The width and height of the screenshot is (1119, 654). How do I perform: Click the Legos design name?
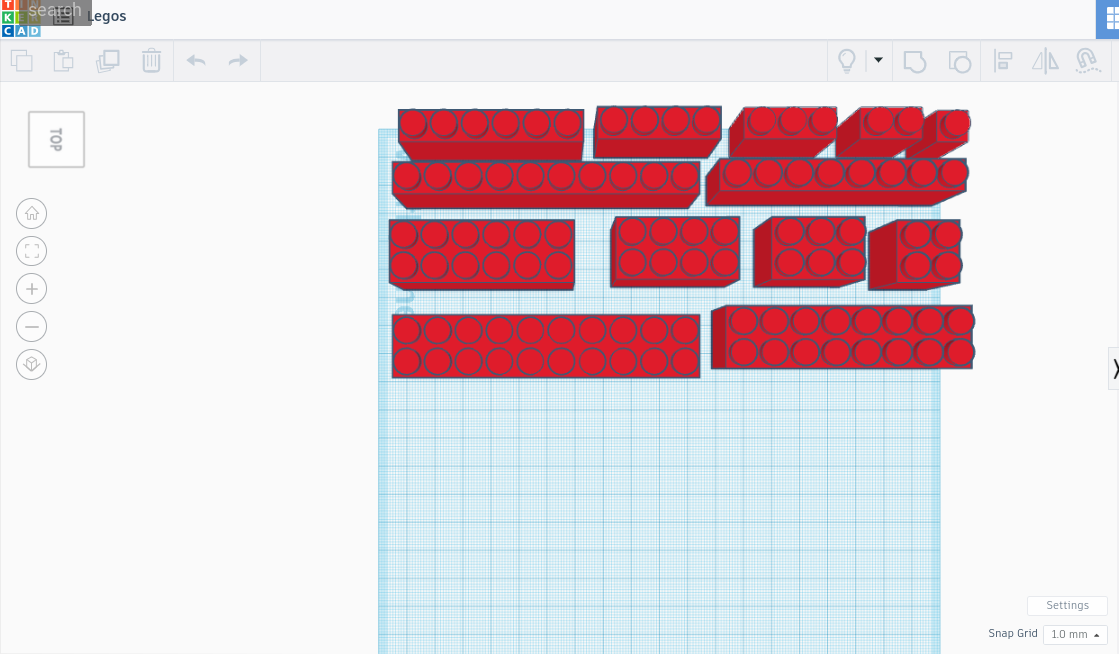(x=106, y=16)
